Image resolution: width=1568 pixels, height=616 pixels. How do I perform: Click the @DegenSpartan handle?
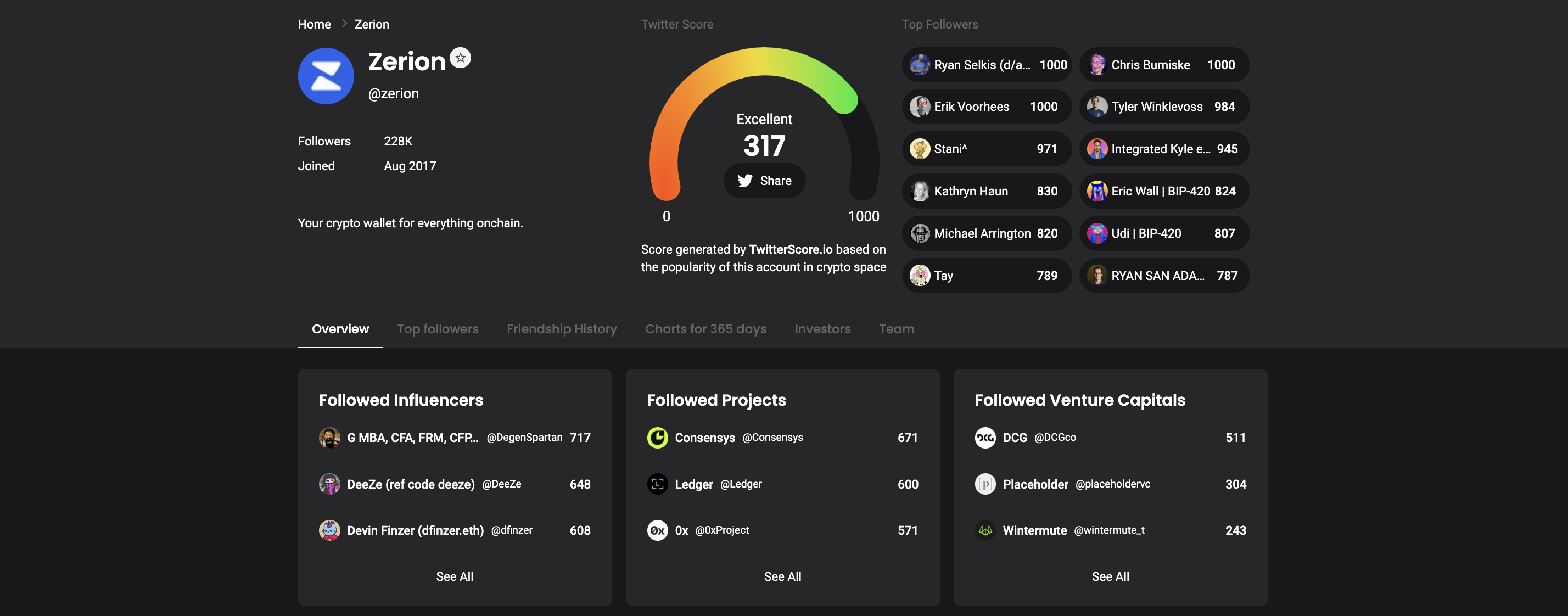pos(524,438)
